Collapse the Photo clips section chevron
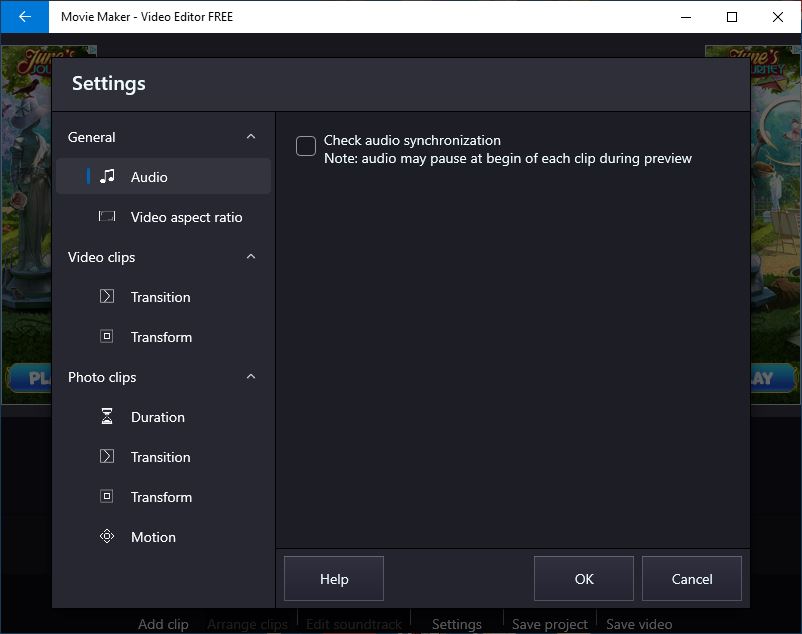Viewport: 802px width, 634px height. (x=251, y=376)
